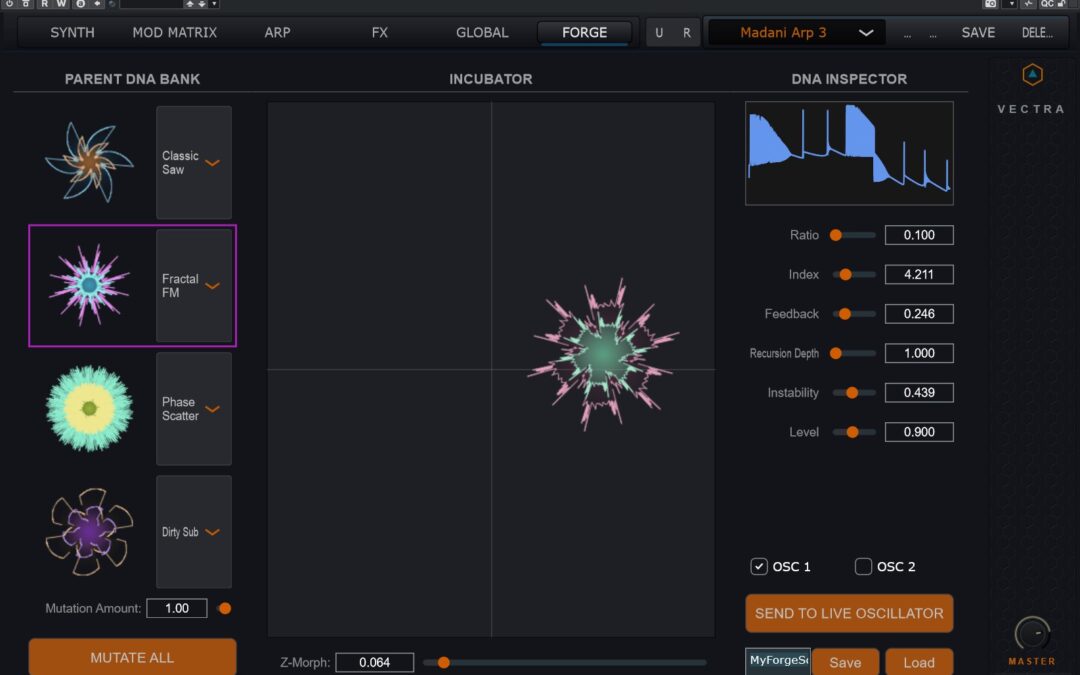Click the camera snapshot icon in host bar
Screen dimensions: 1080x675
(990, 4)
